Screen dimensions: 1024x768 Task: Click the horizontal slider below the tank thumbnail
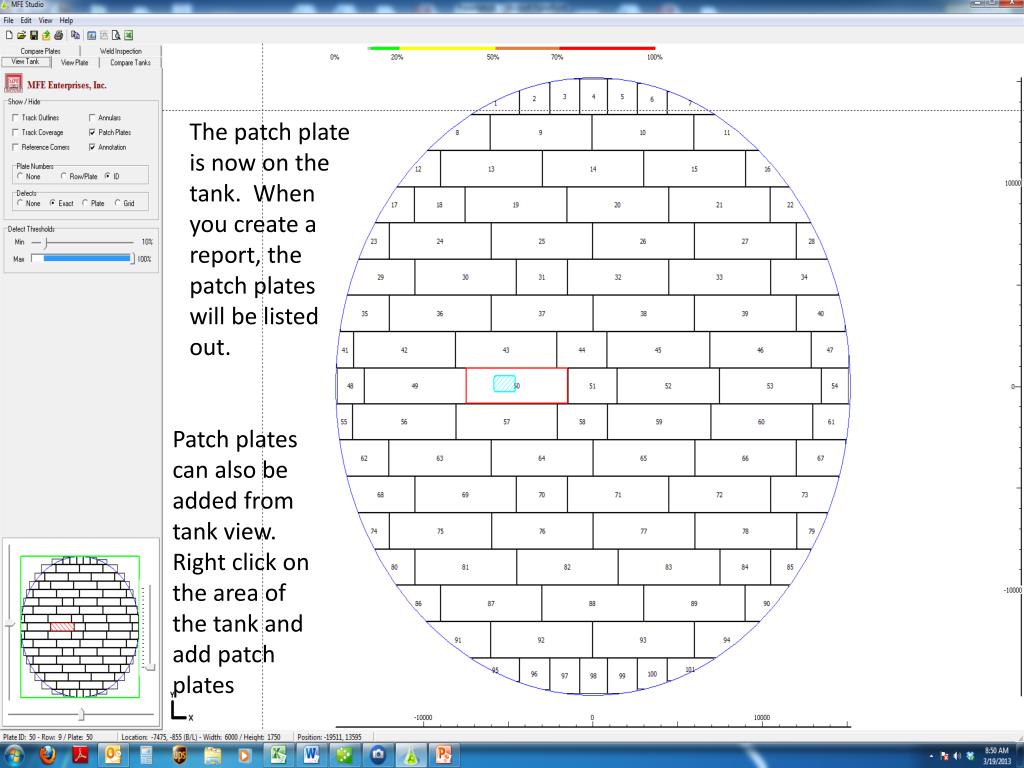click(80, 714)
